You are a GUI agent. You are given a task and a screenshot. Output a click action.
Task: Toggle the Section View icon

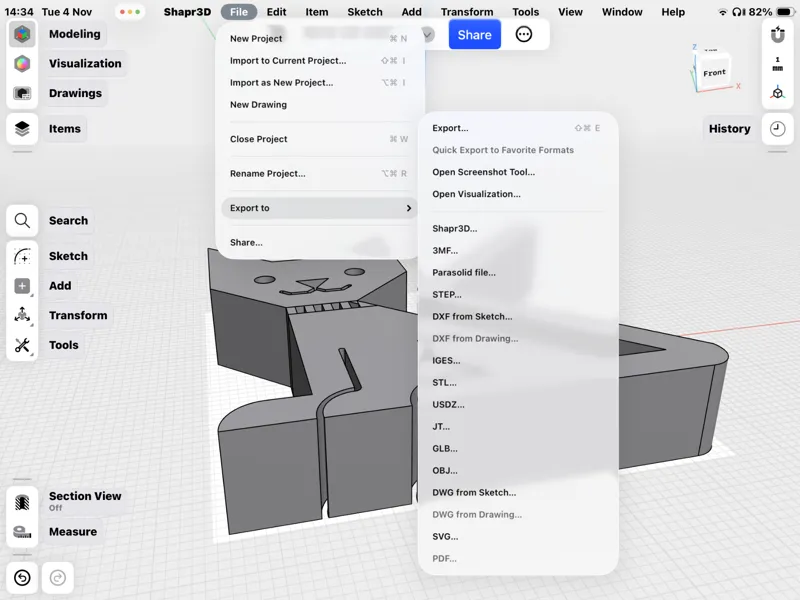pyautogui.click(x=22, y=502)
